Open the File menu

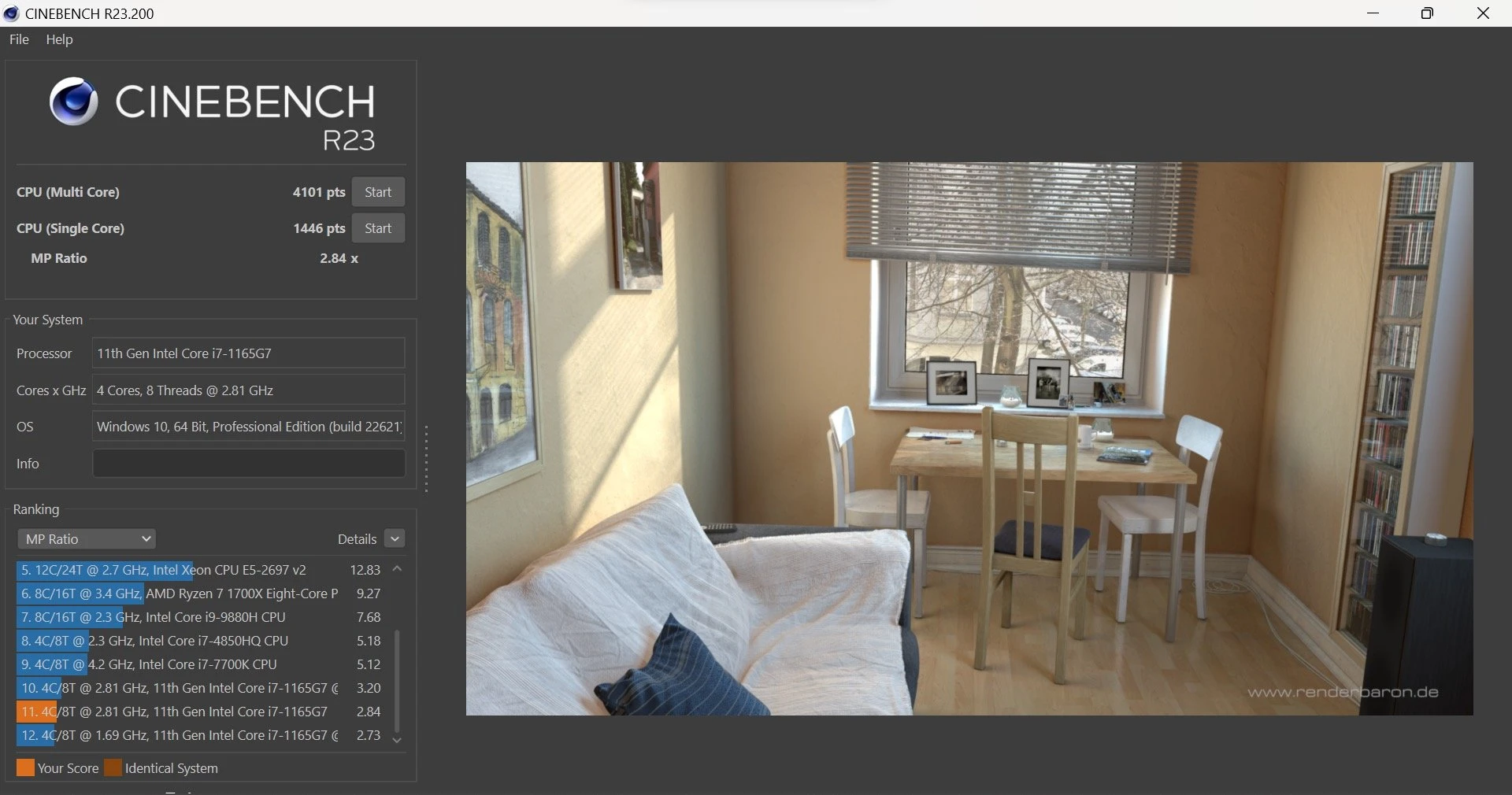[x=19, y=39]
